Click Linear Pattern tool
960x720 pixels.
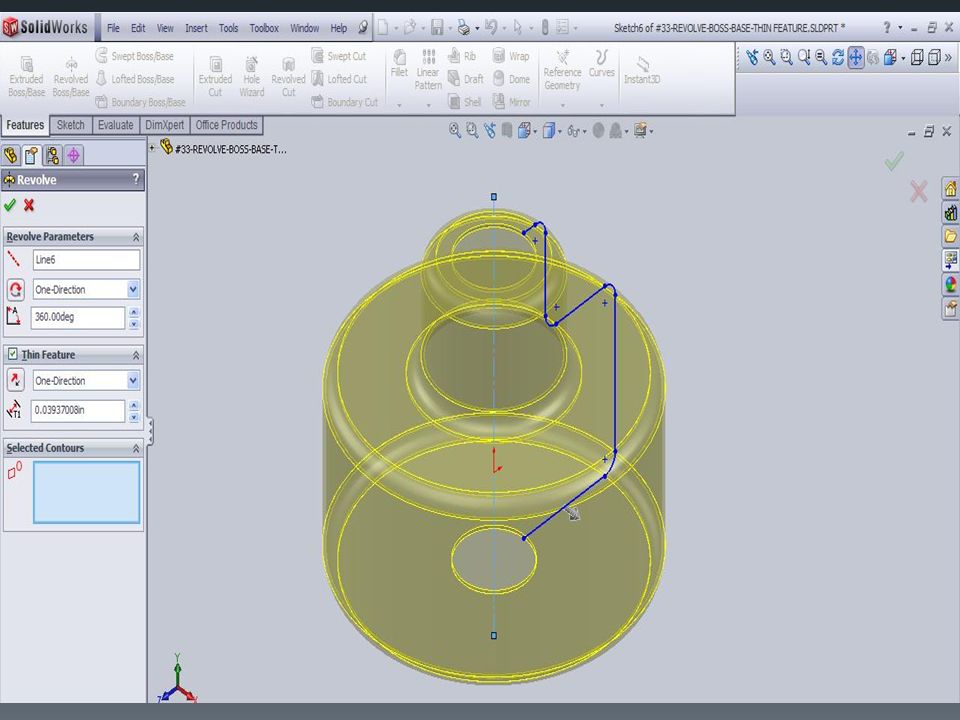pos(428,70)
